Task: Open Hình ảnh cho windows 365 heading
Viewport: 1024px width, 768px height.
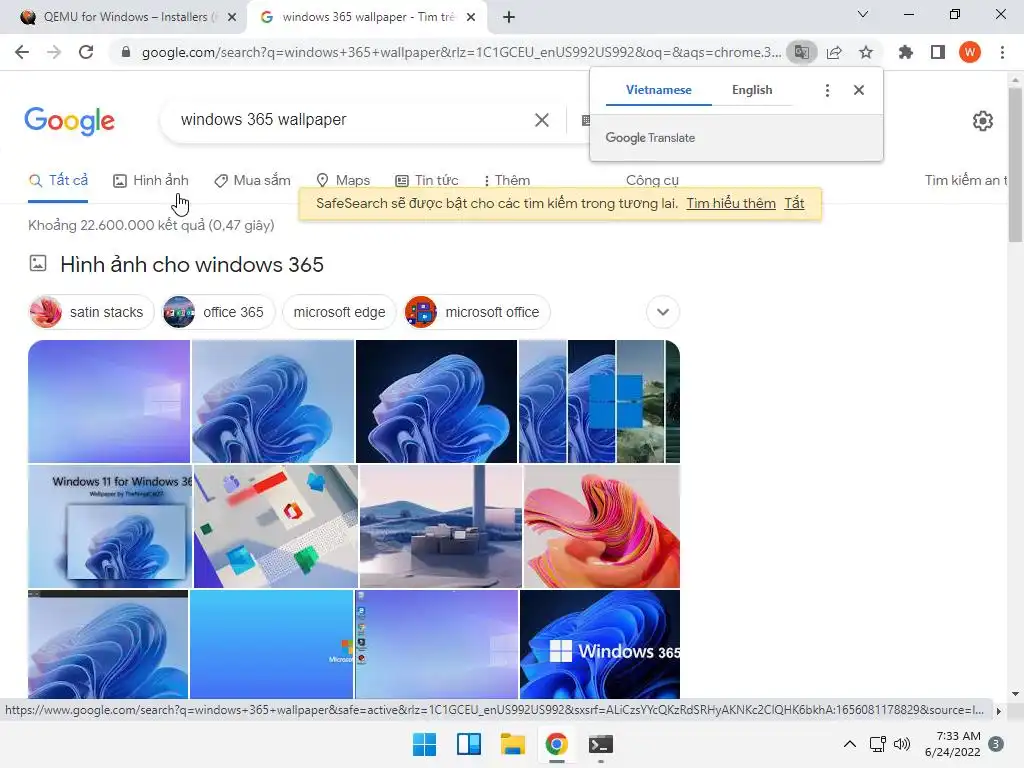Action: 191,264
